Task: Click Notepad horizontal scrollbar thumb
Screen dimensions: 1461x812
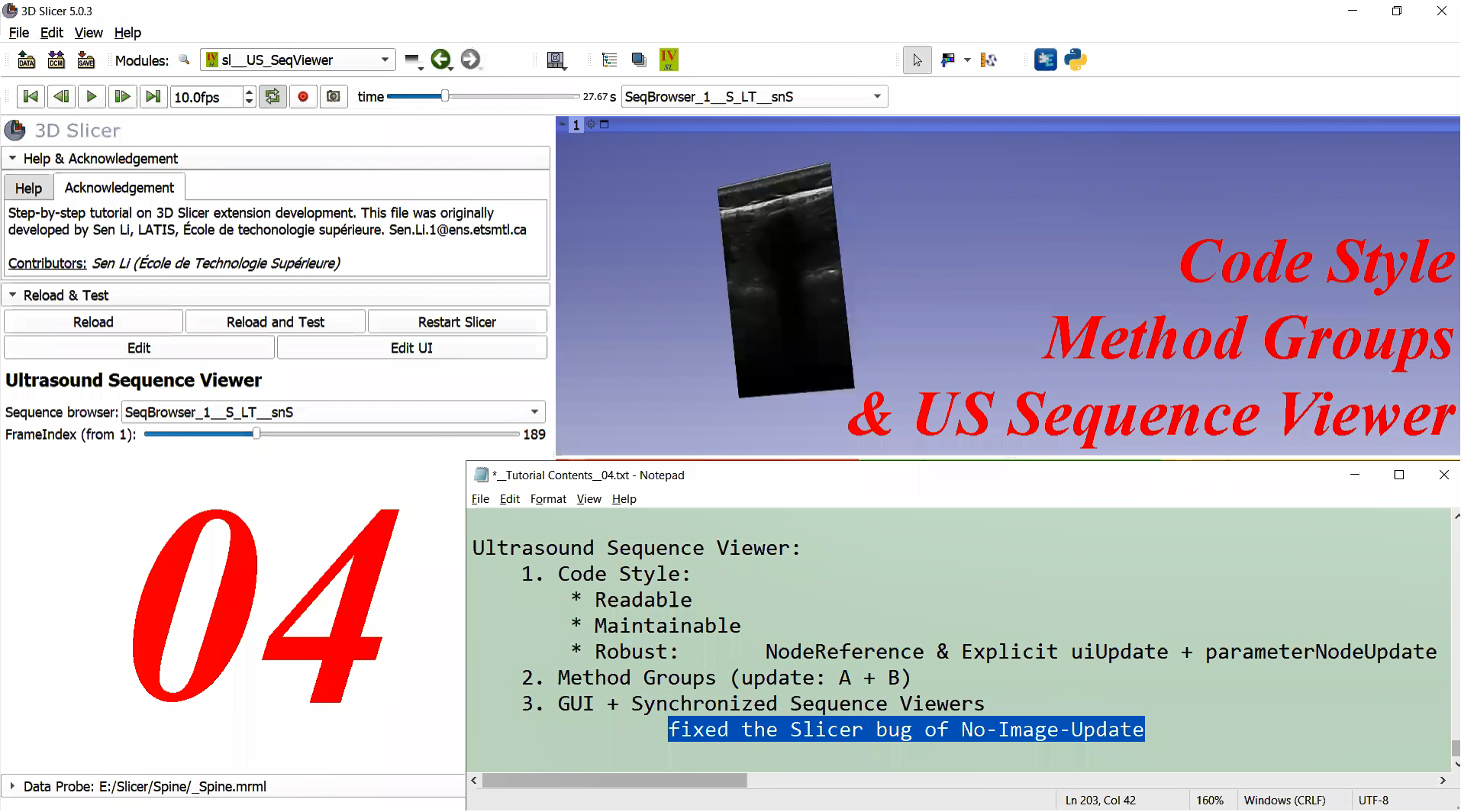Action: coord(614,780)
